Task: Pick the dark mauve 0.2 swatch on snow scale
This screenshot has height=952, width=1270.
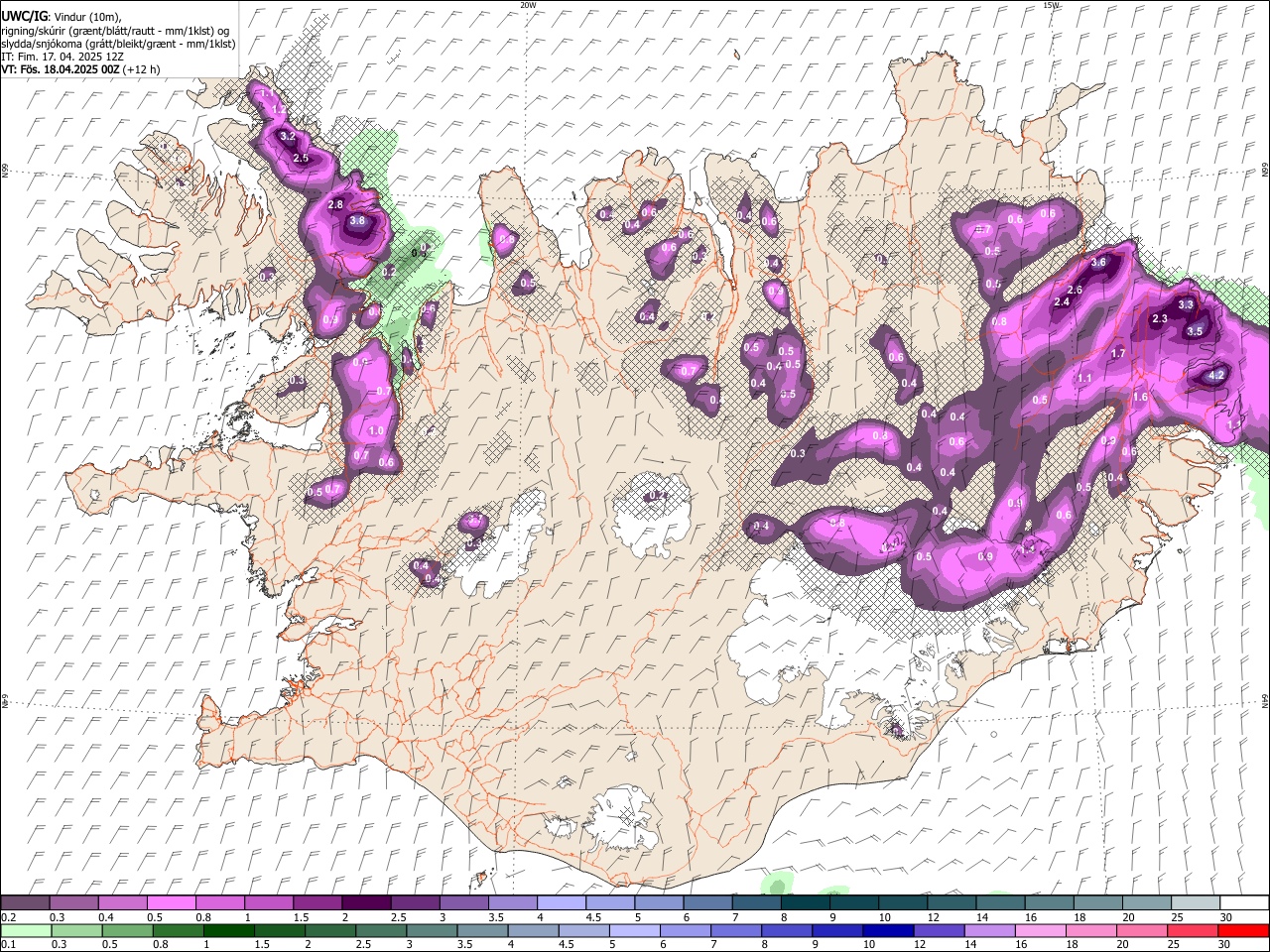Action: click(x=25, y=903)
